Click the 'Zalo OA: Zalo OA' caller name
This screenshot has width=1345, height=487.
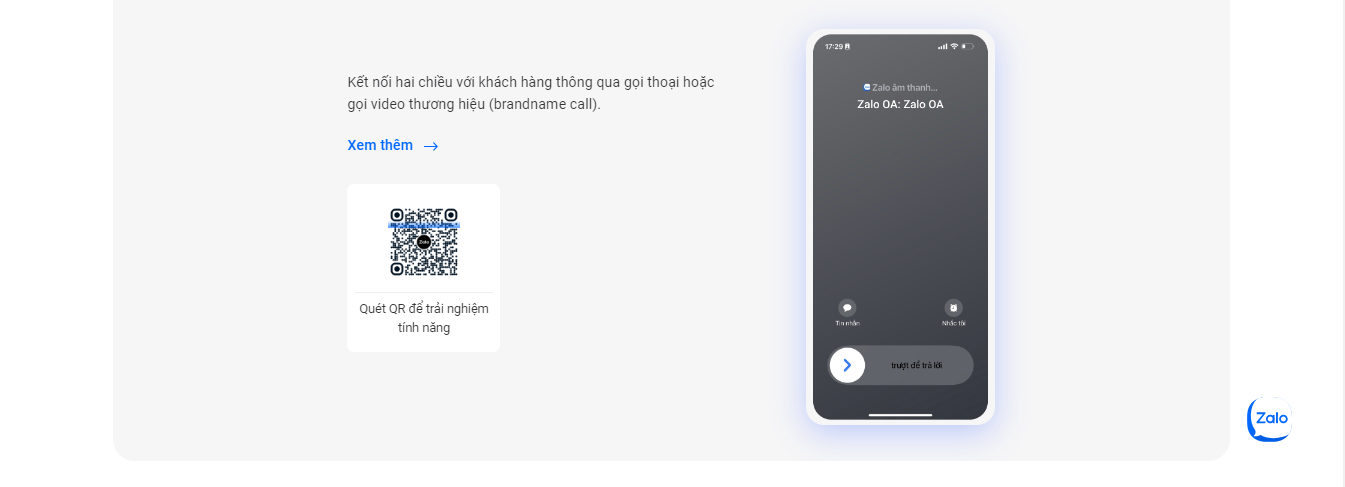(x=900, y=104)
